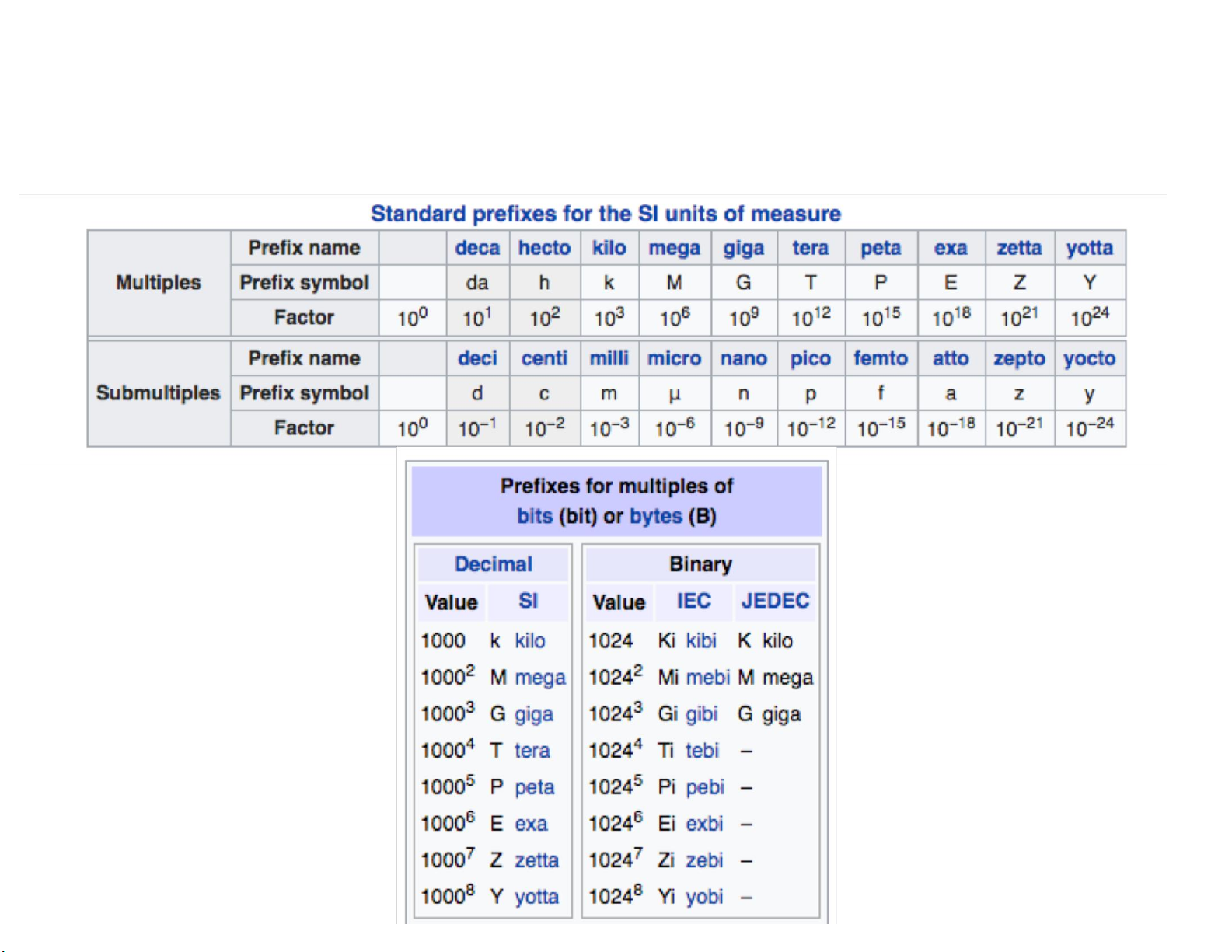Follow the 'giga' link in SI table header
Screen dimensions: 1232x952
point(743,249)
